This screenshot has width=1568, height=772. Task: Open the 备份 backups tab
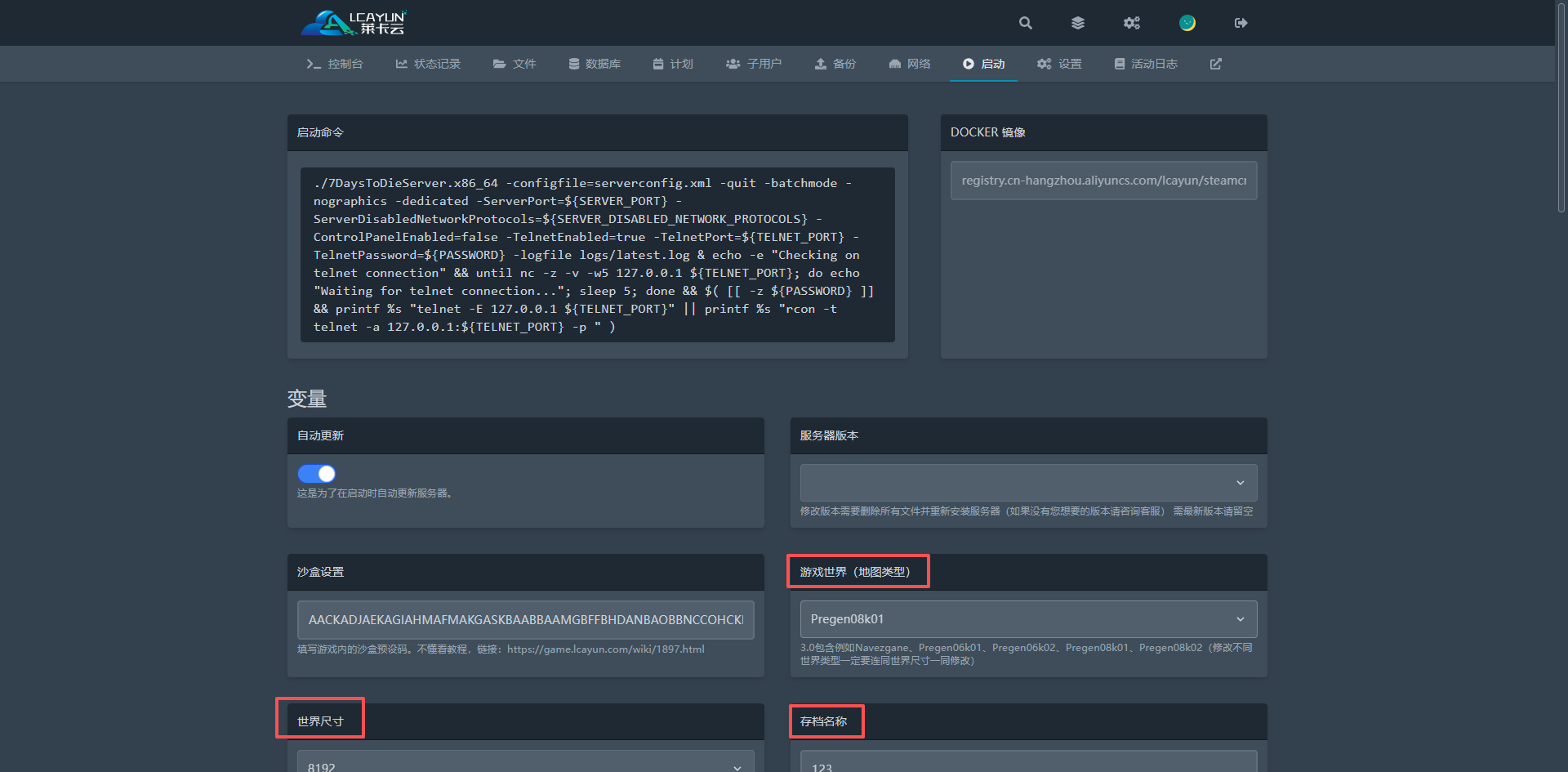pyautogui.click(x=835, y=64)
